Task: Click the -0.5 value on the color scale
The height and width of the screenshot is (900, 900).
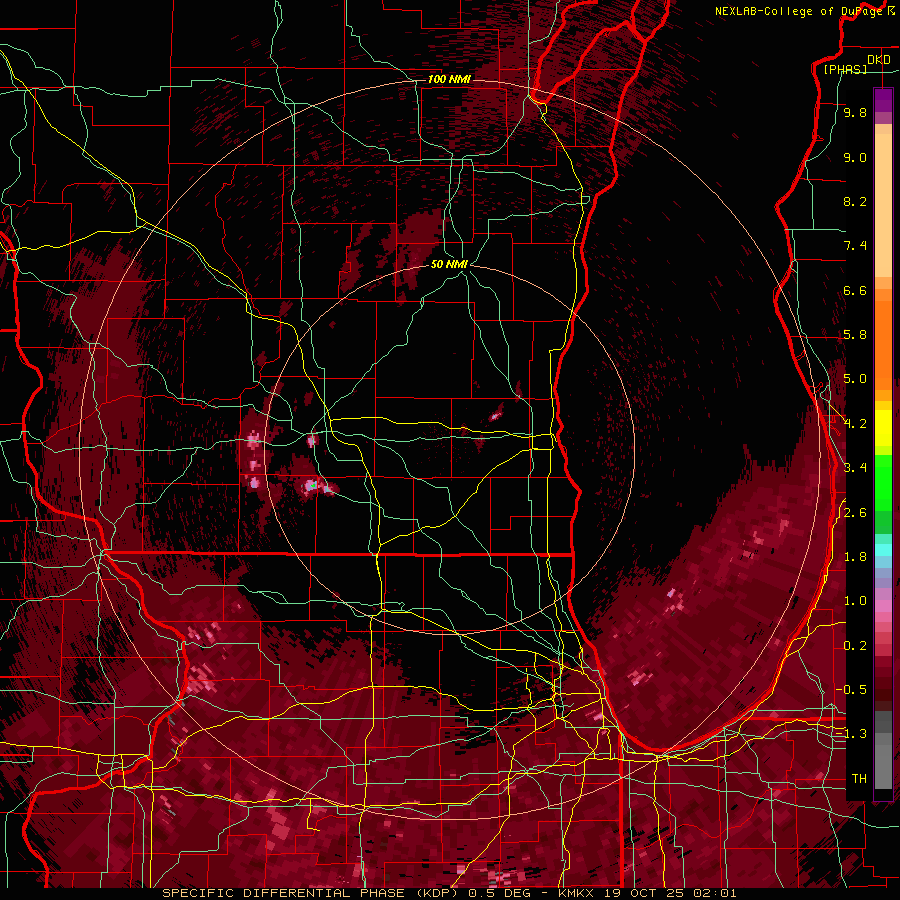Action: pyautogui.click(x=851, y=689)
